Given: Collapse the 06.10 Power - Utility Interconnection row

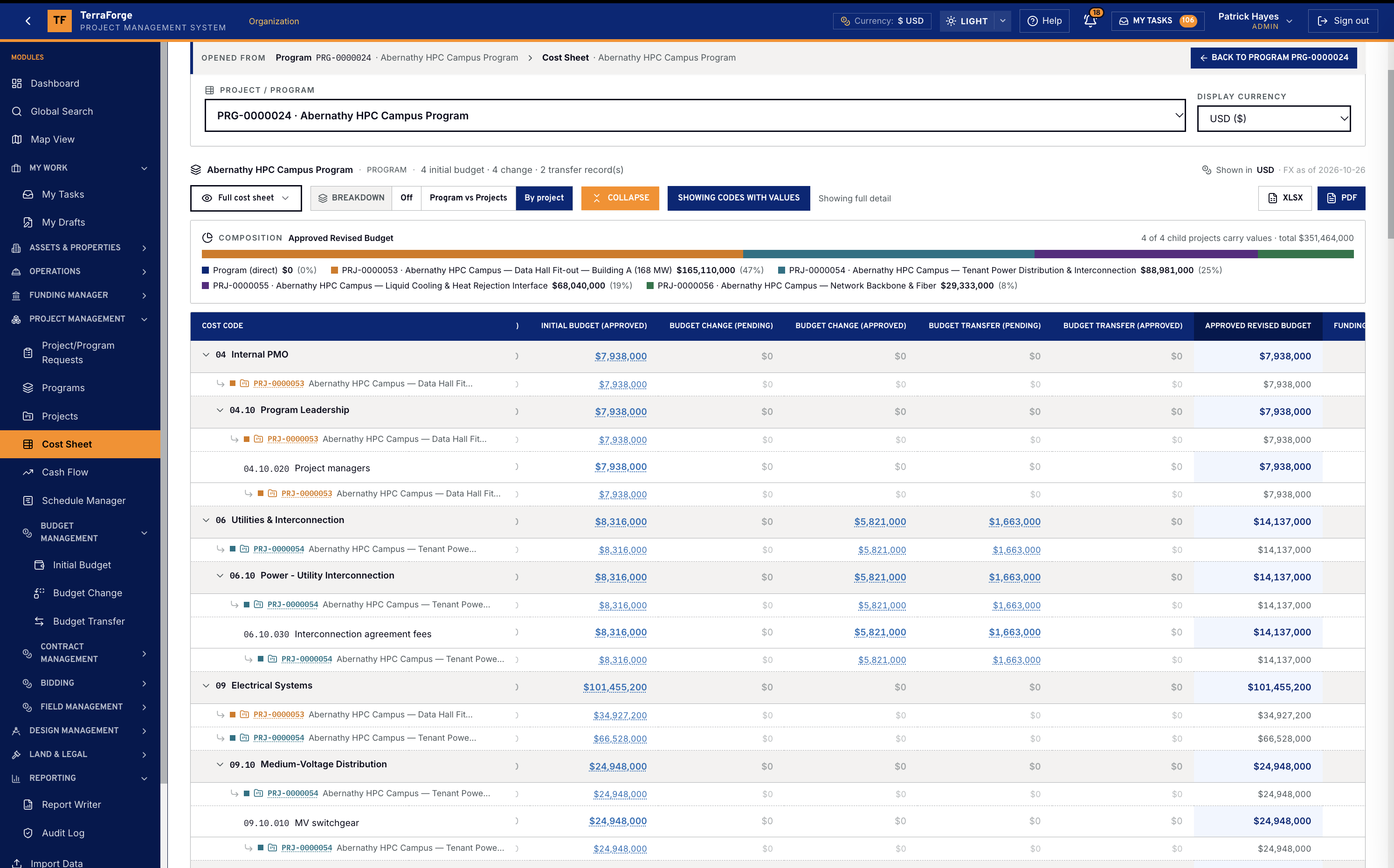Looking at the screenshot, I should 220,576.
